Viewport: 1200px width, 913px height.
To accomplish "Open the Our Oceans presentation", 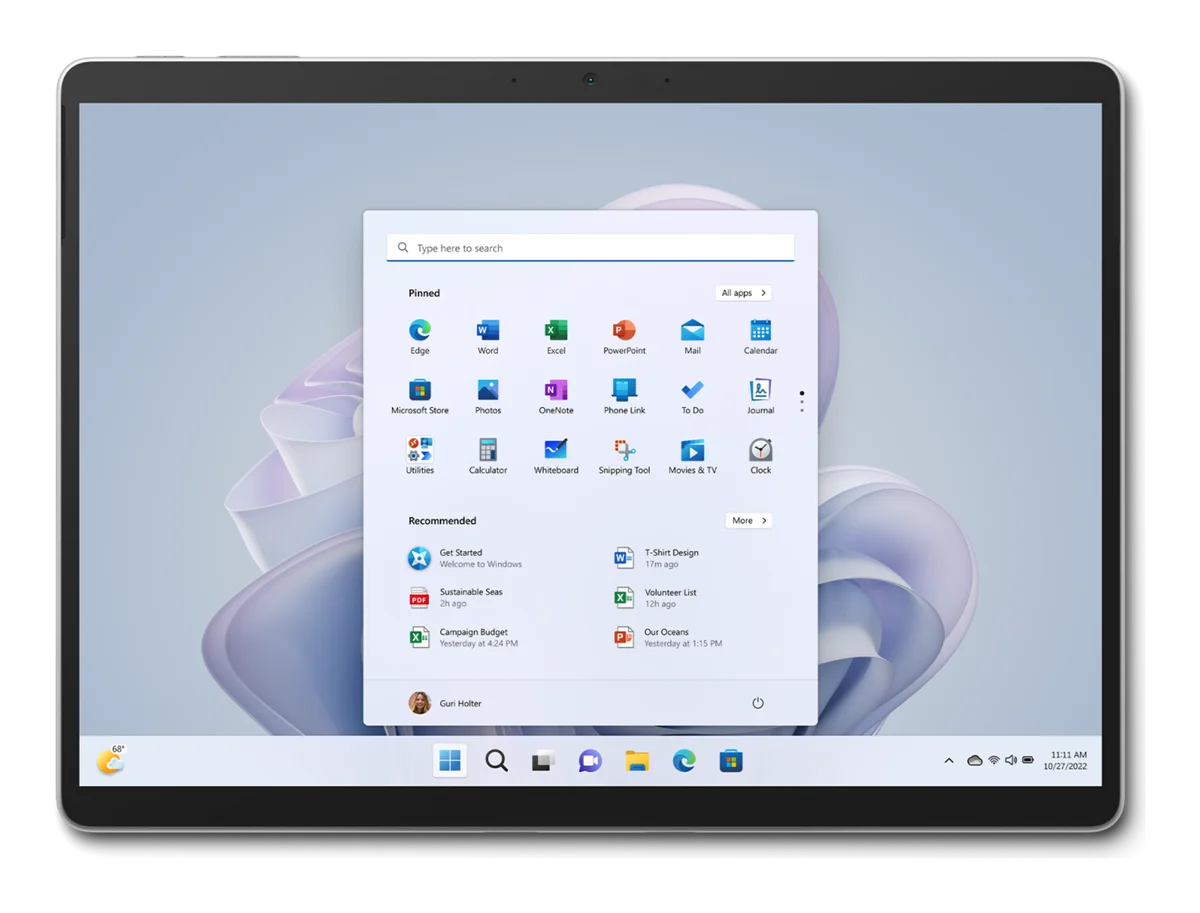I will (668, 638).
